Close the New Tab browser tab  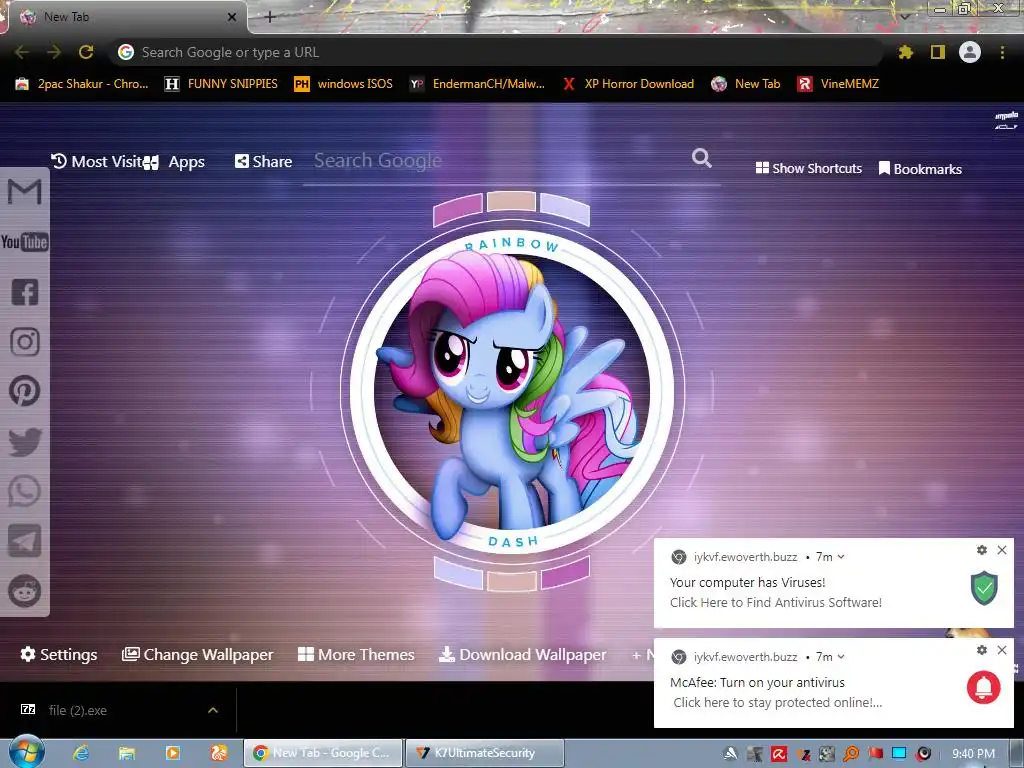(232, 17)
